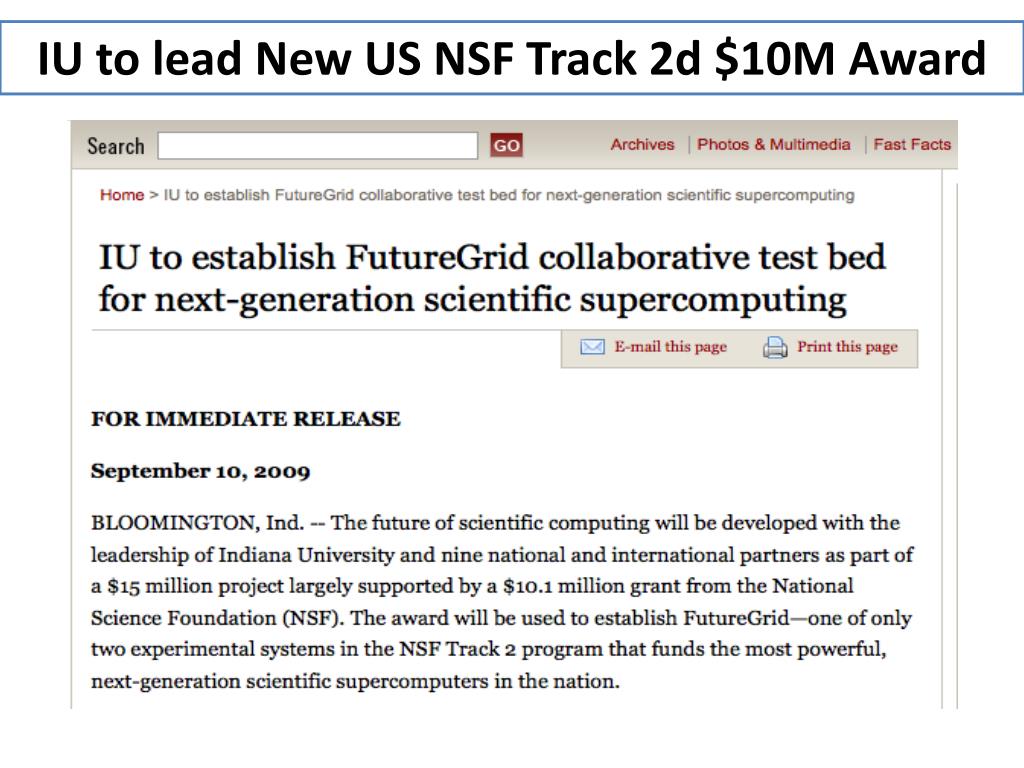Screen dimensions: 1024x768
Task: Click the September 10, 2009 date line
Action: (x=200, y=471)
